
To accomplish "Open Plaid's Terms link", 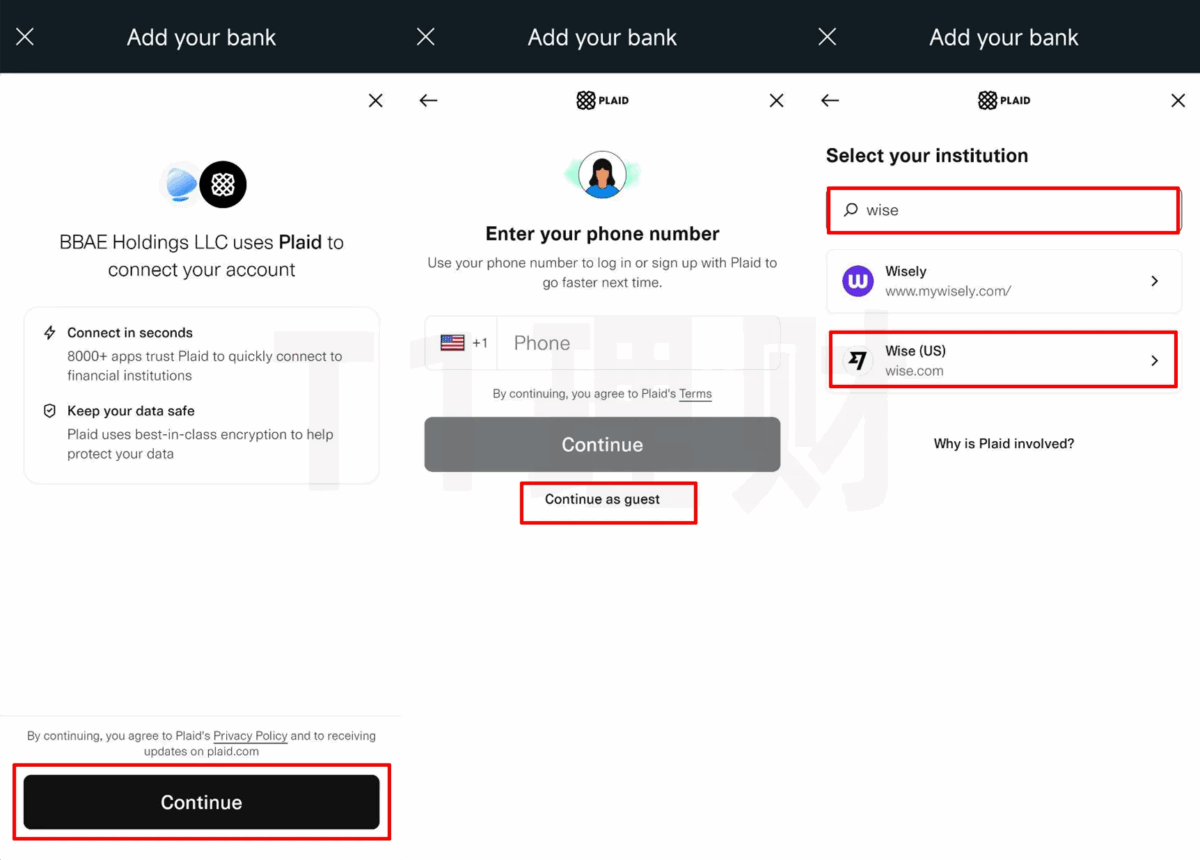I will 695,394.
